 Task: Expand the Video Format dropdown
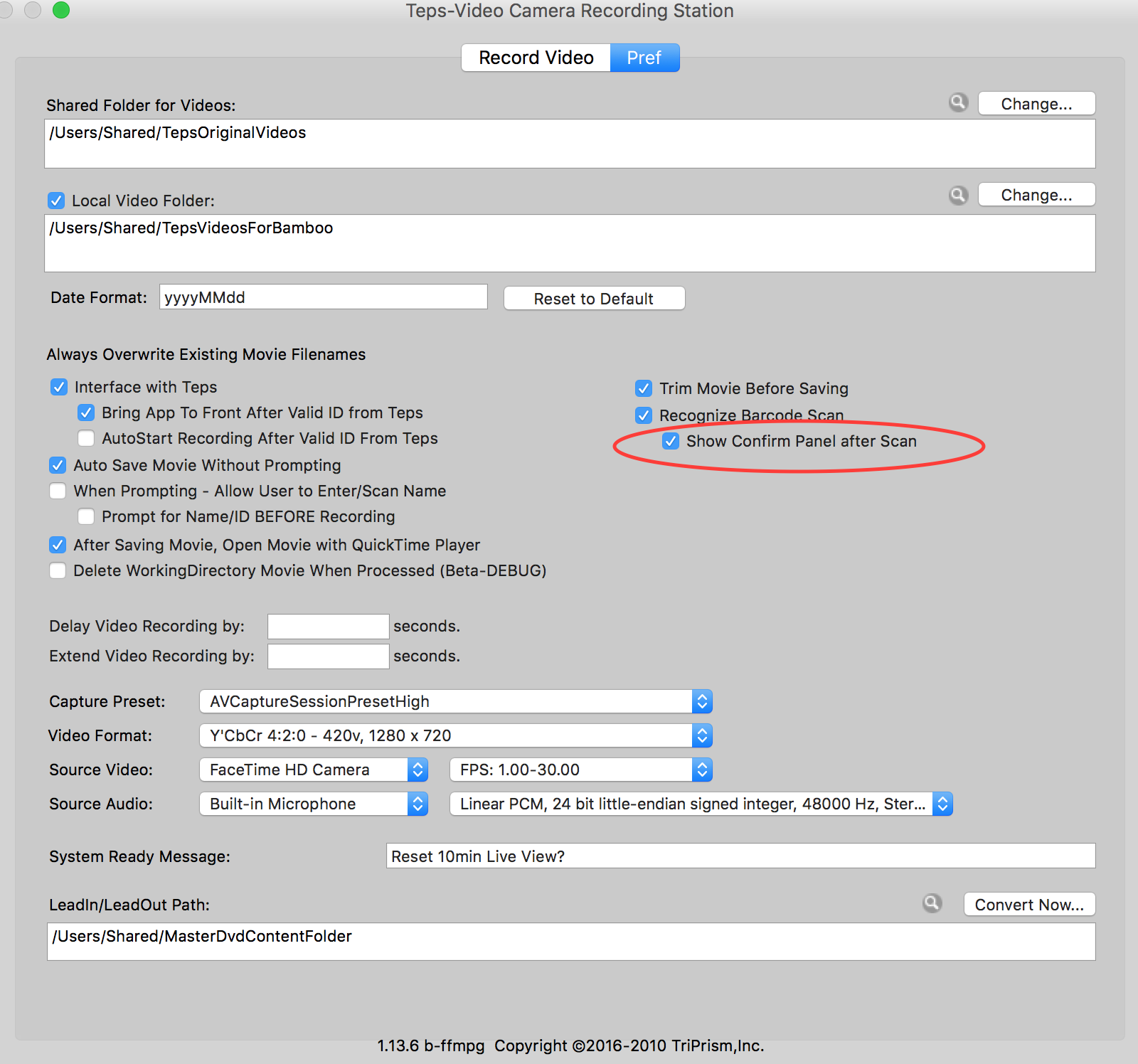[456, 735]
